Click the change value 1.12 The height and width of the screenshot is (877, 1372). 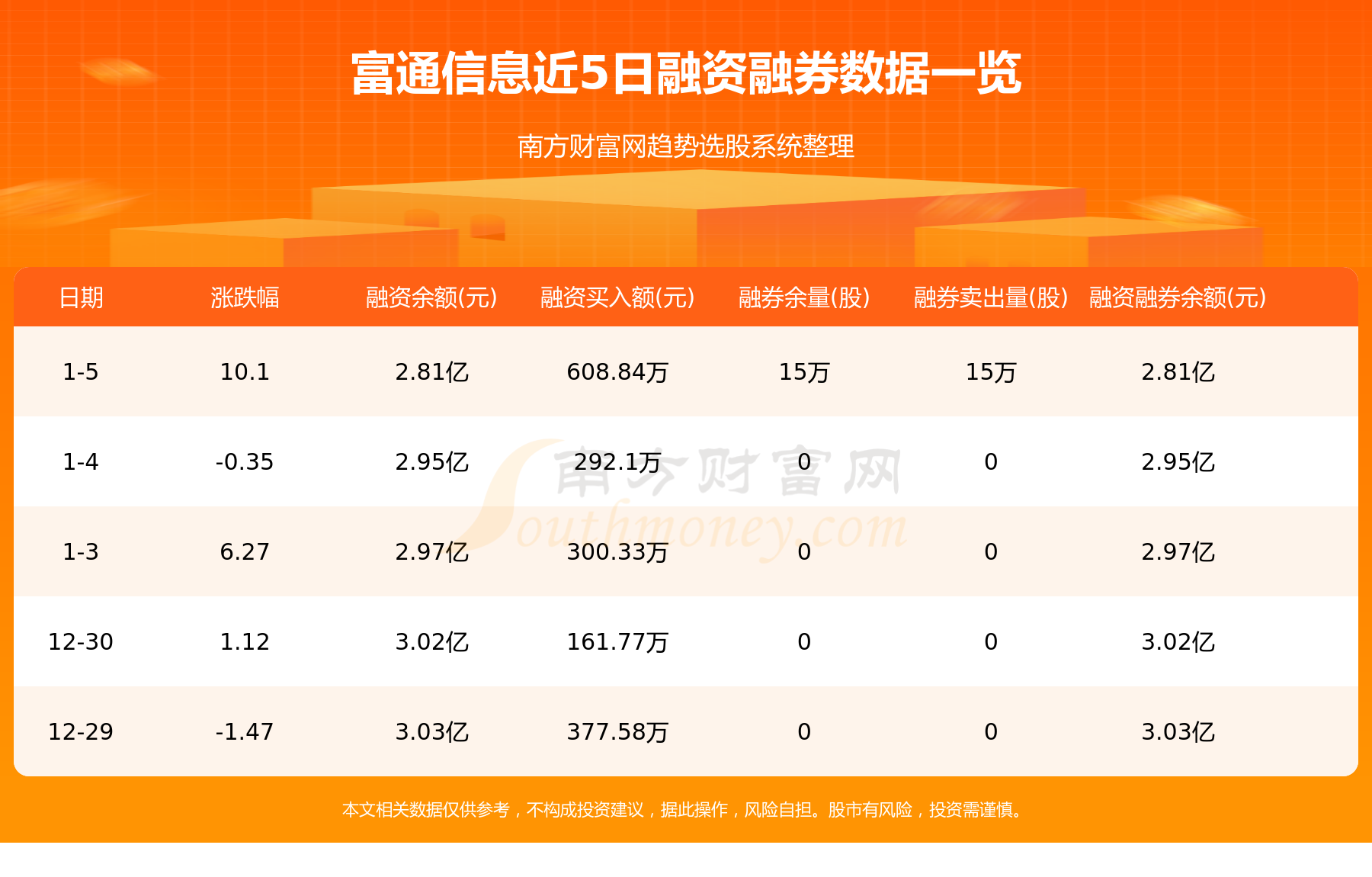pyautogui.click(x=245, y=642)
